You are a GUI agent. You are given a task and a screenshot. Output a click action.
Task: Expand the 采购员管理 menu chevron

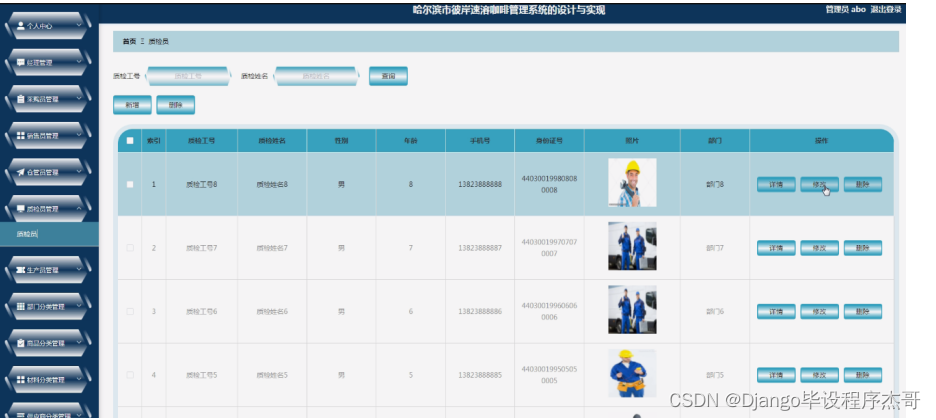click(x=79, y=99)
